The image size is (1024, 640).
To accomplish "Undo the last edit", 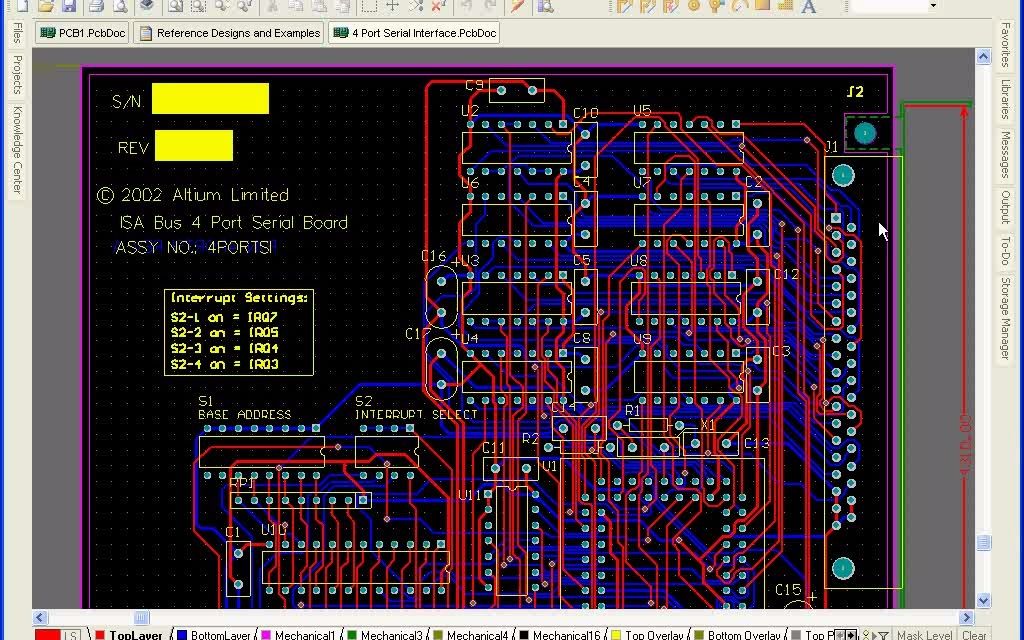I will (465, 7).
